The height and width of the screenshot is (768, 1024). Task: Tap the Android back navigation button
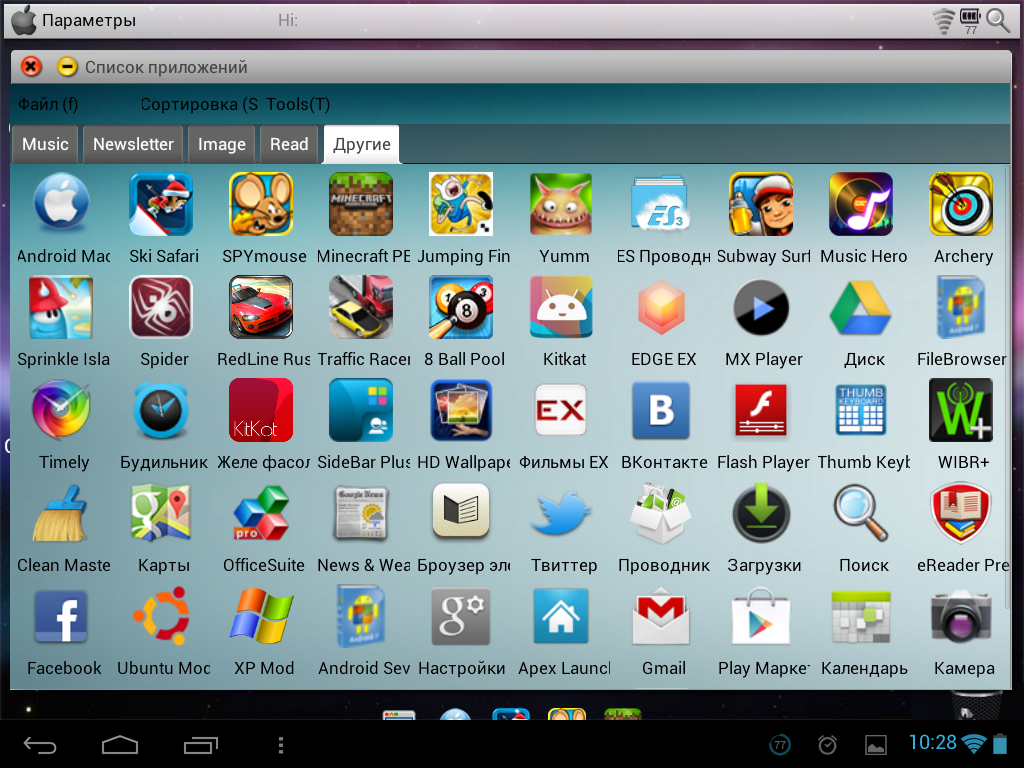pyautogui.click(x=40, y=744)
